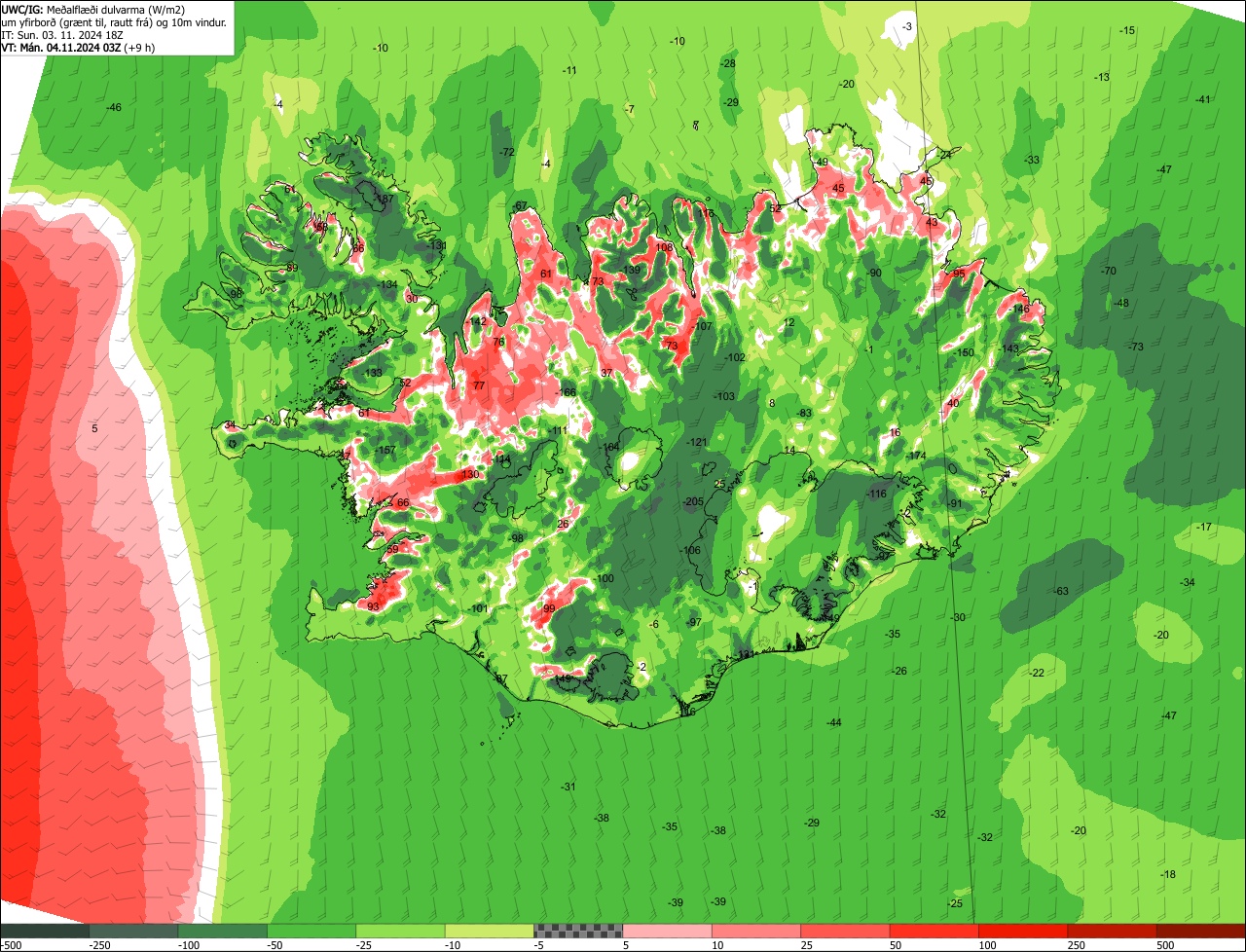Click the map value '-139' in north Iceland
This screenshot has height=952, width=1246.
[x=632, y=270]
